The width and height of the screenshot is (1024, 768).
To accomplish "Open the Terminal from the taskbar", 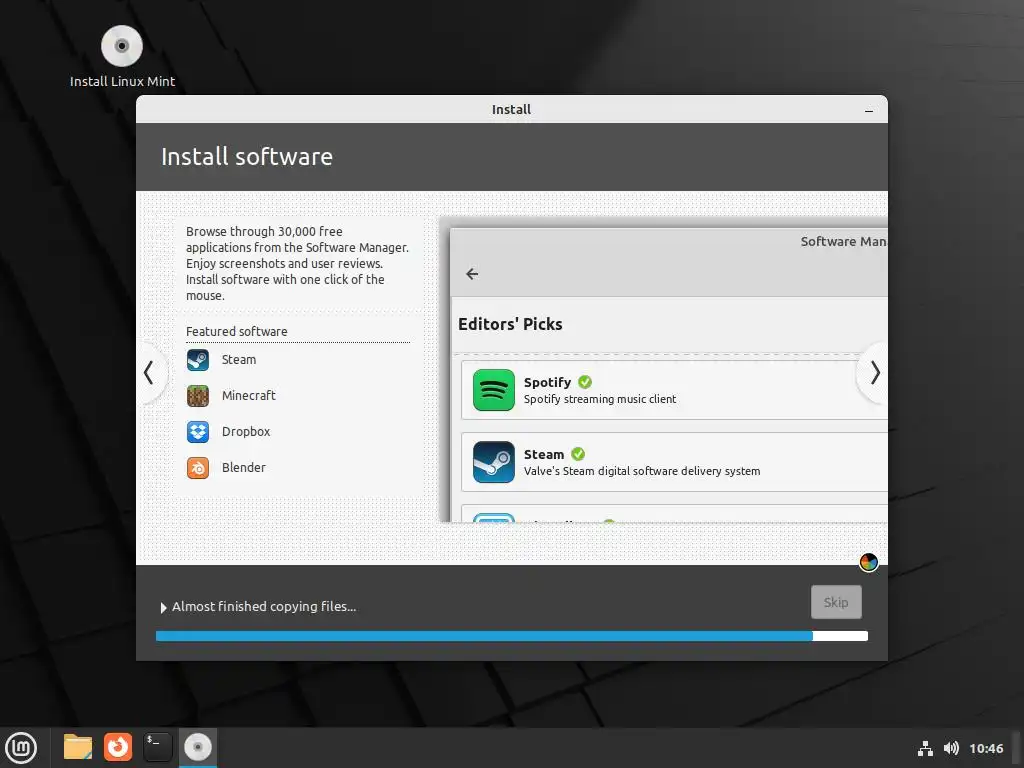I will (157, 747).
